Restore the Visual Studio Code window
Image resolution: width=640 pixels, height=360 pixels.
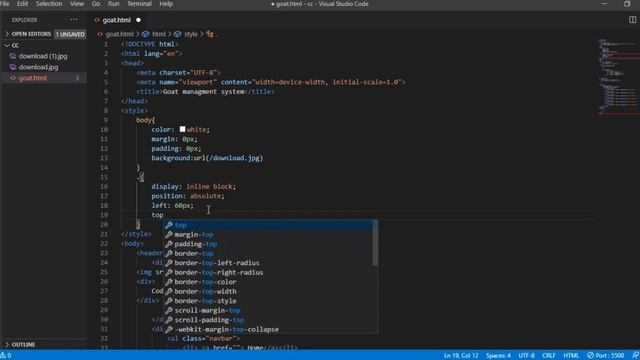[627, 4]
